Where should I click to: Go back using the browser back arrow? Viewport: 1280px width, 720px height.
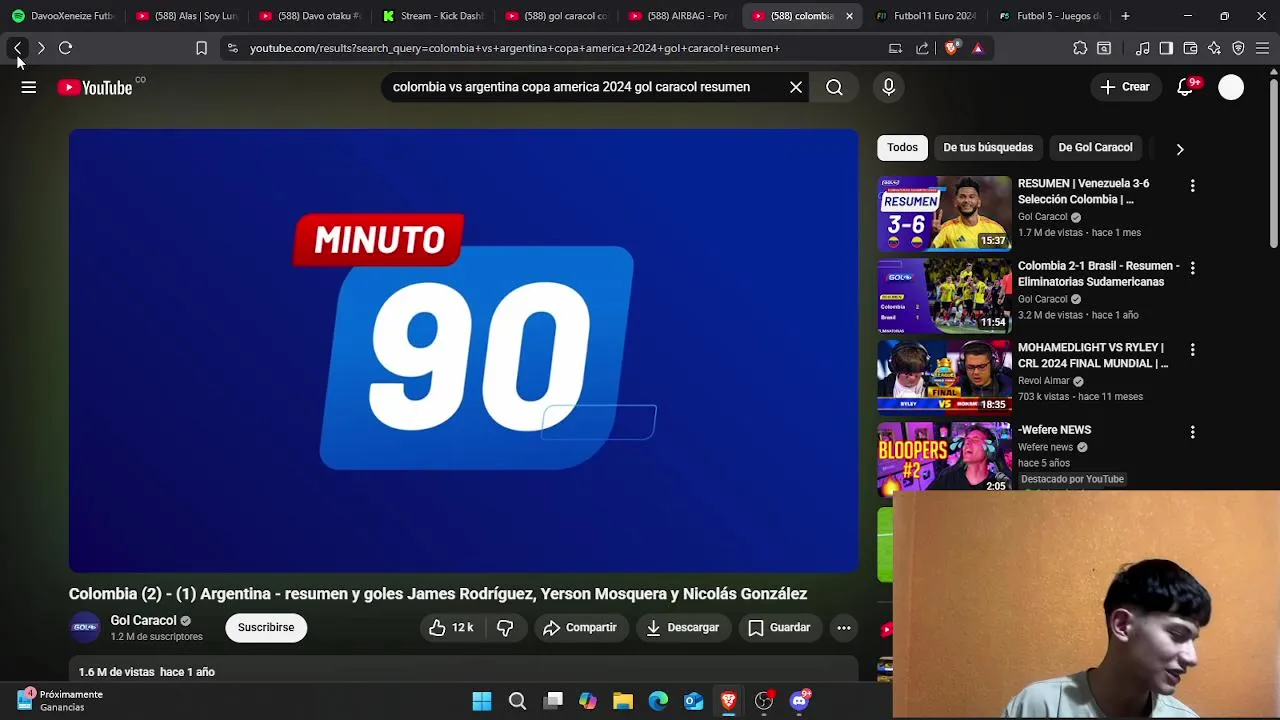(17, 48)
